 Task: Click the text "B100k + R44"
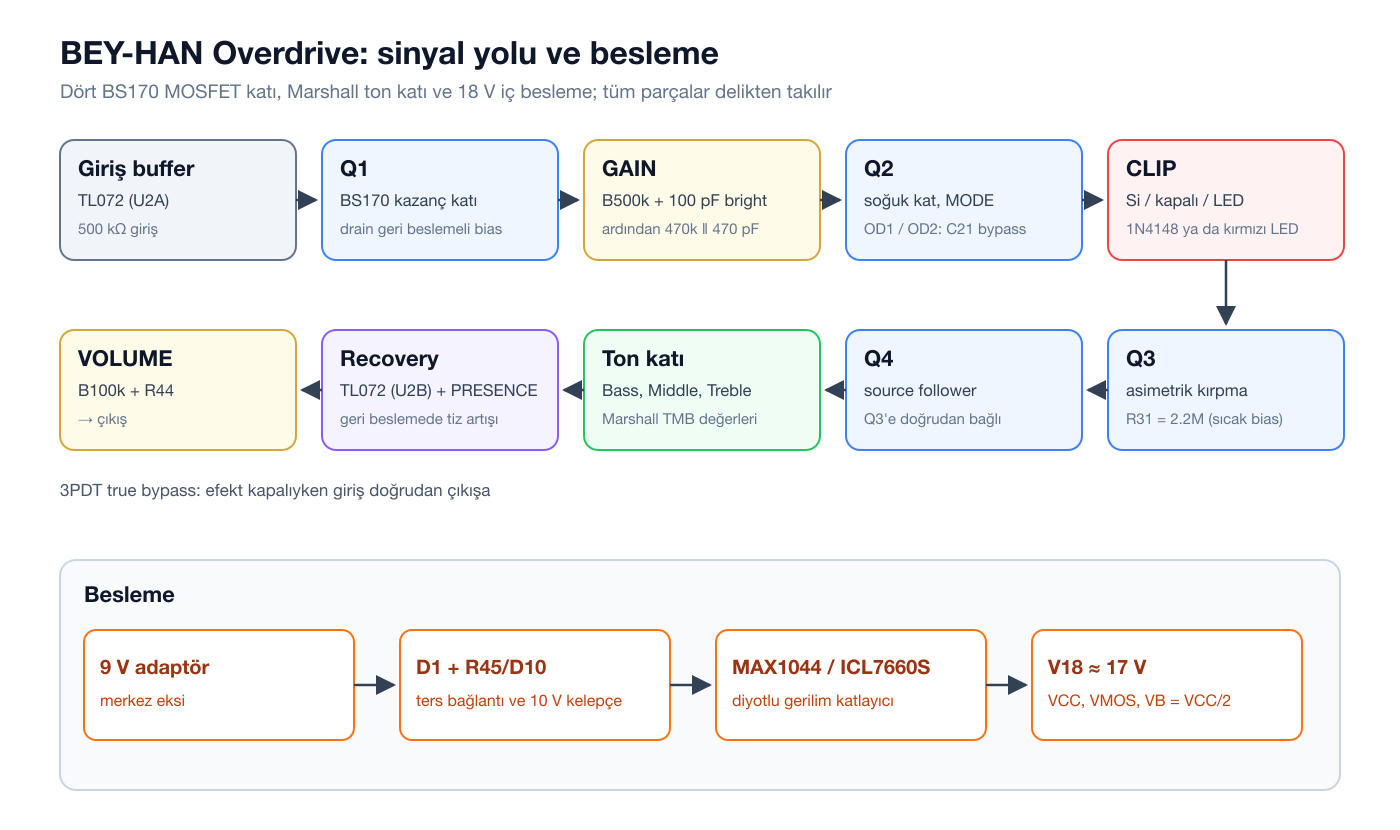click(126, 390)
